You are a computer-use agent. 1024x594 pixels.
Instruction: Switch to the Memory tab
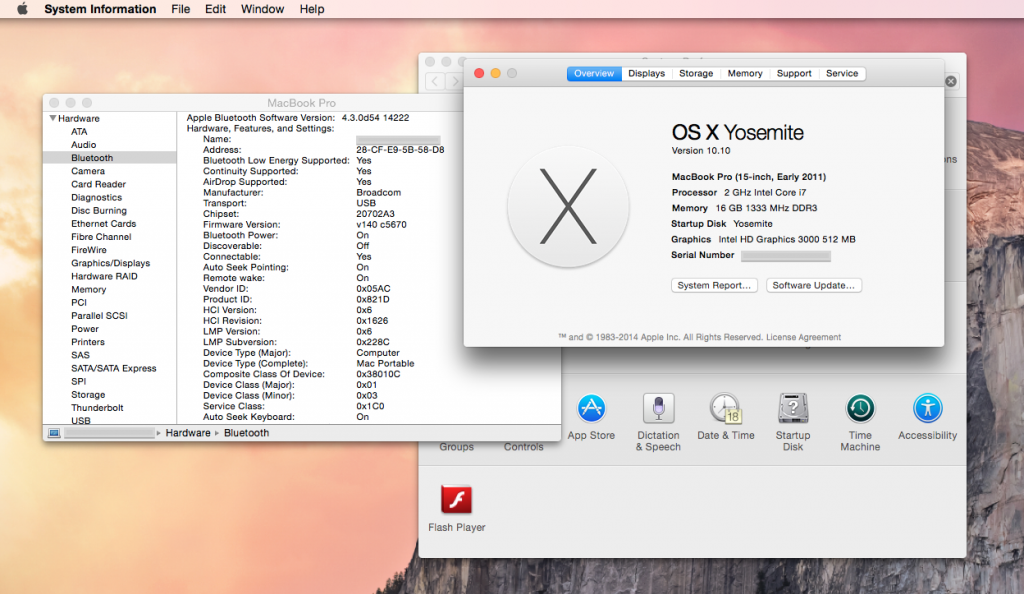[x=744, y=73]
